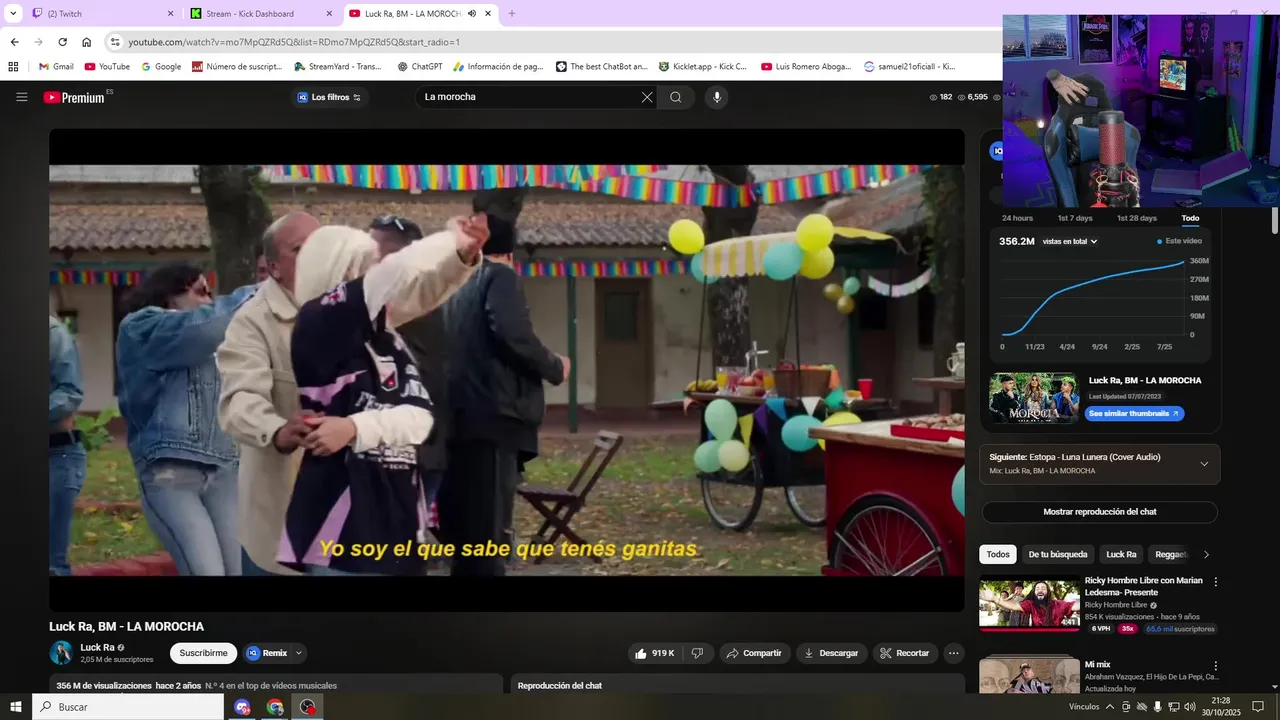Click the video player to pause
1280x720 pixels.
[x=507, y=370]
